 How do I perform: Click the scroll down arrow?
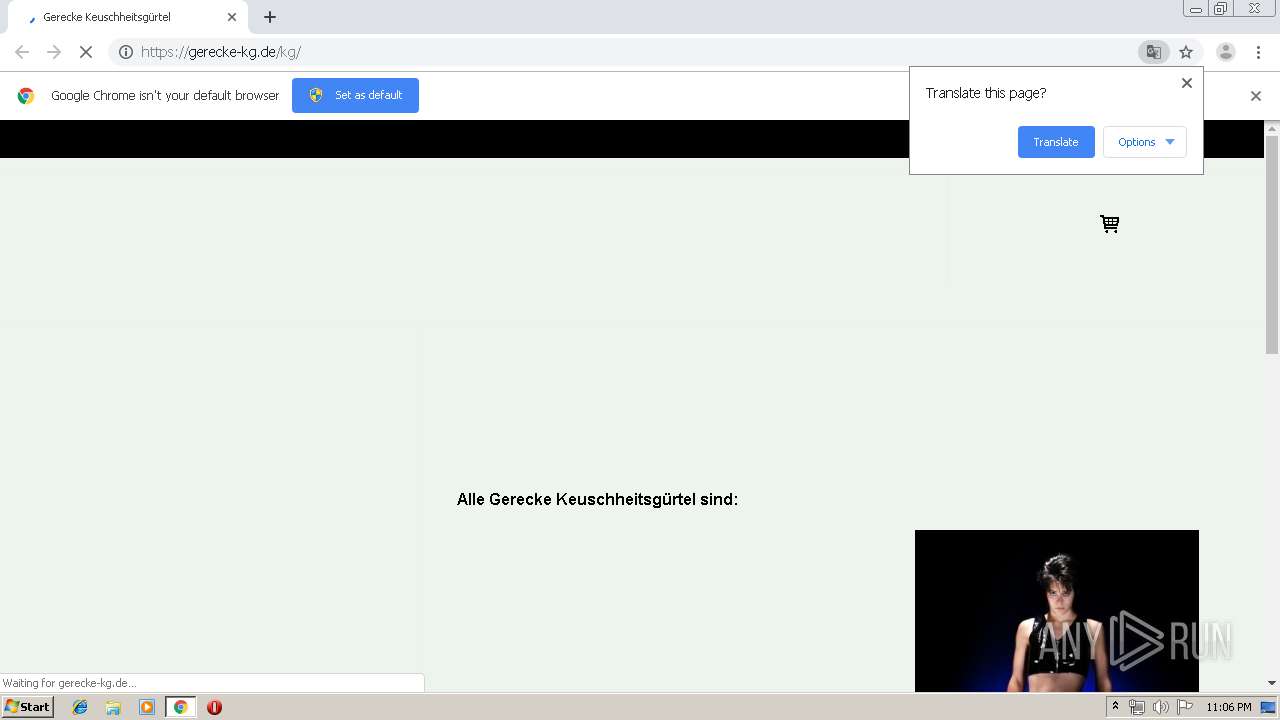pos(1272,683)
